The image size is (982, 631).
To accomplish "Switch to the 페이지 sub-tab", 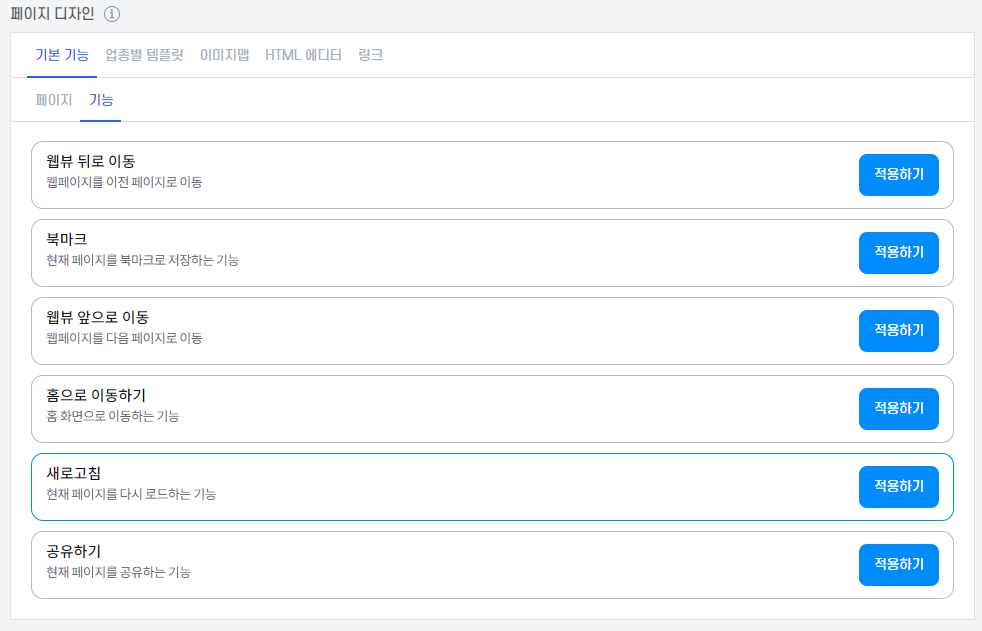I will click(x=54, y=100).
